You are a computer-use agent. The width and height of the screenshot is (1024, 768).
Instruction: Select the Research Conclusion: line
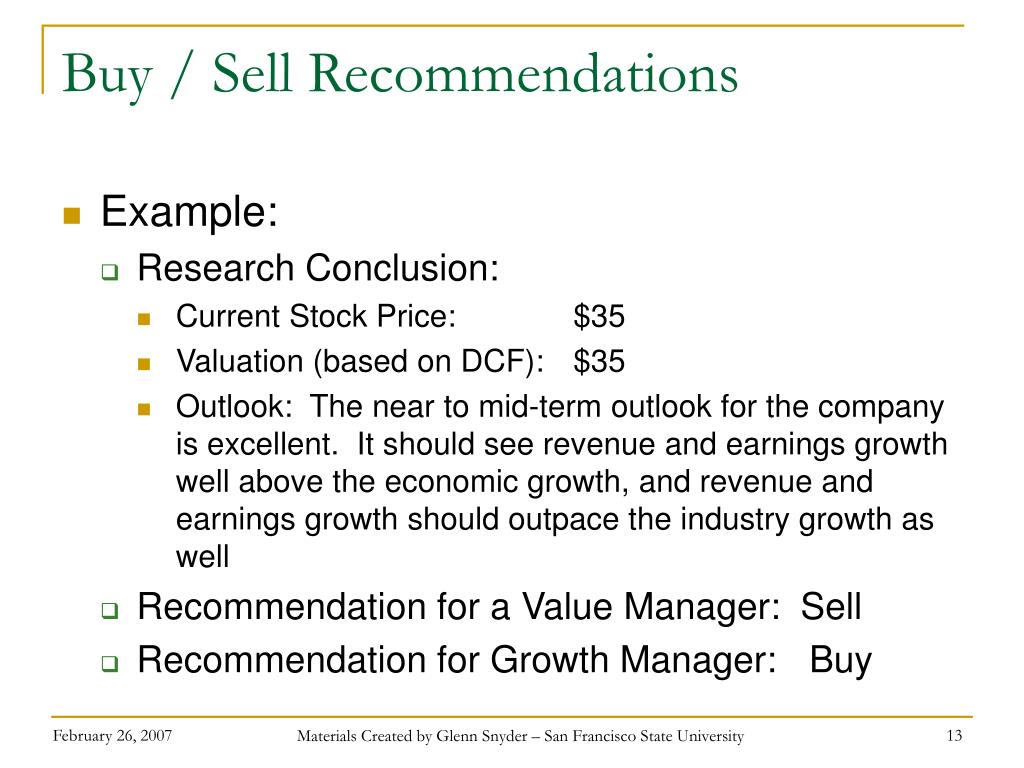(318, 268)
